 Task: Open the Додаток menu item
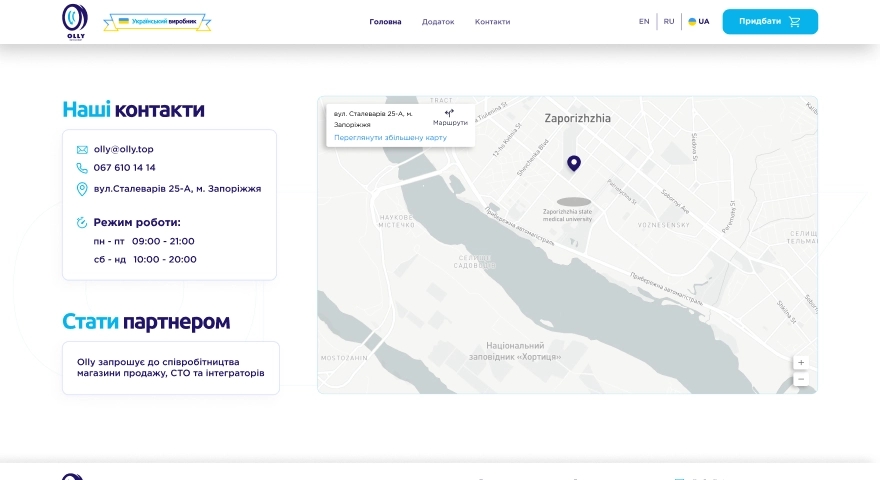click(x=438, y=22)
